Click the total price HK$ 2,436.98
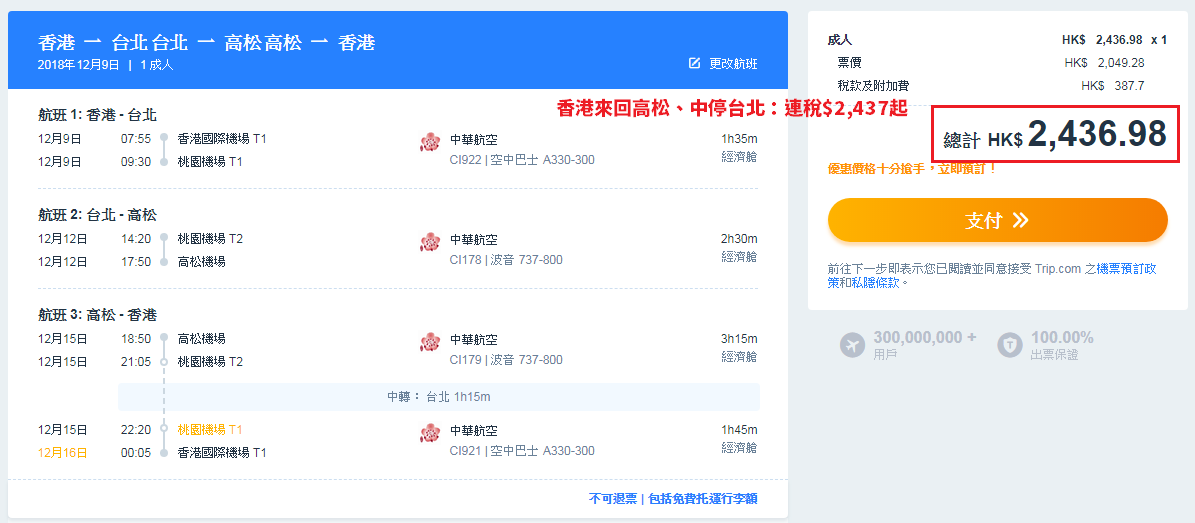 click(x=1055, y=134)
